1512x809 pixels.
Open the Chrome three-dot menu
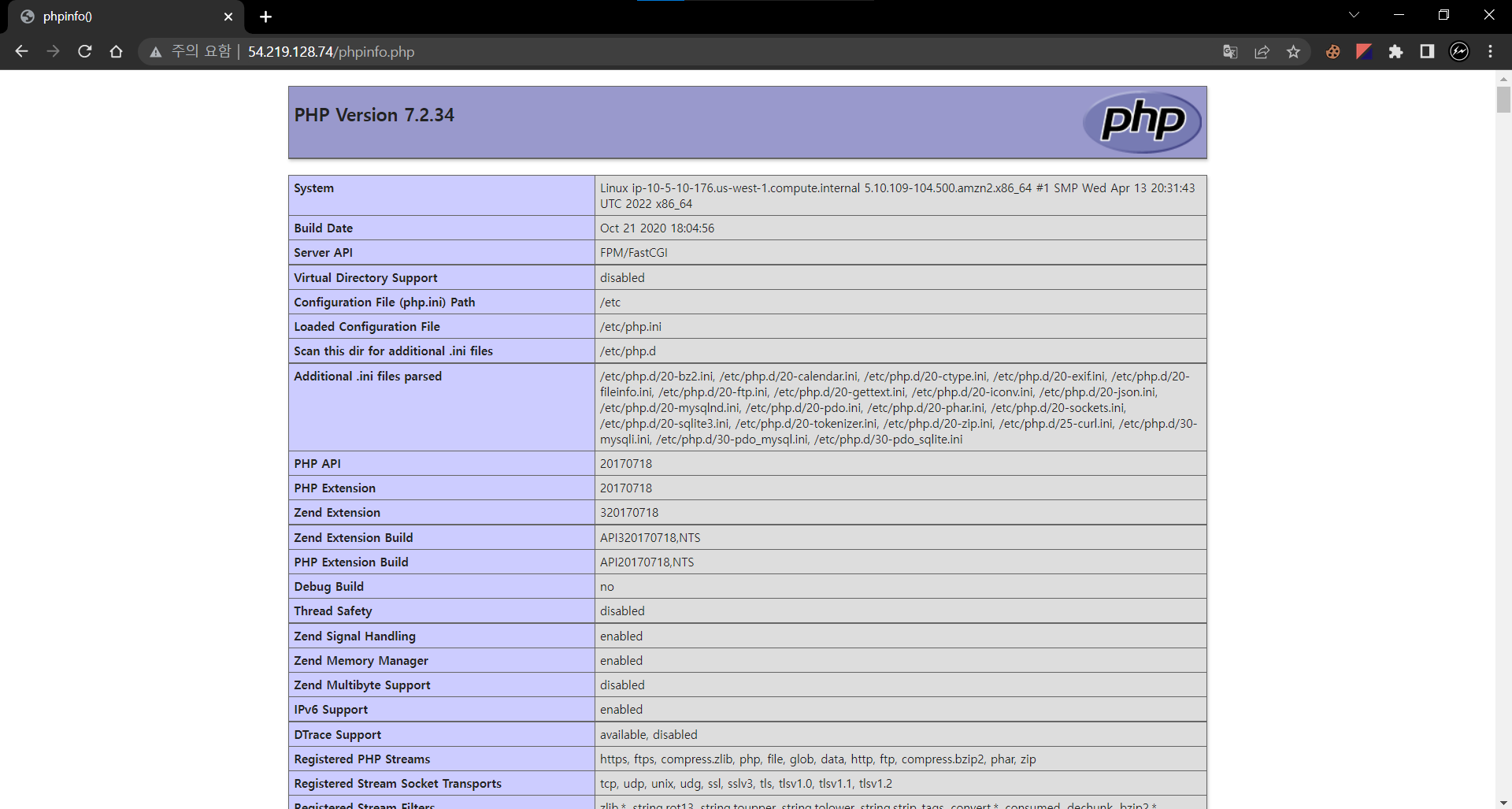point(1490,52)
